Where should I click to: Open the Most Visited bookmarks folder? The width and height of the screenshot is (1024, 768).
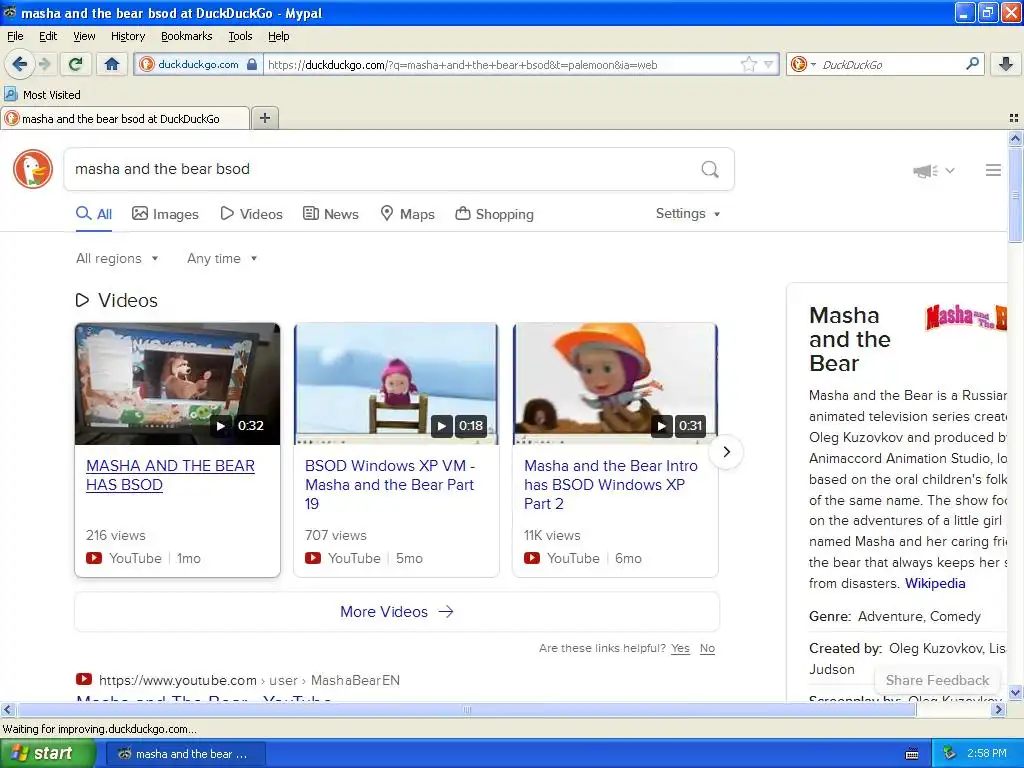click(x=43, y=95)
